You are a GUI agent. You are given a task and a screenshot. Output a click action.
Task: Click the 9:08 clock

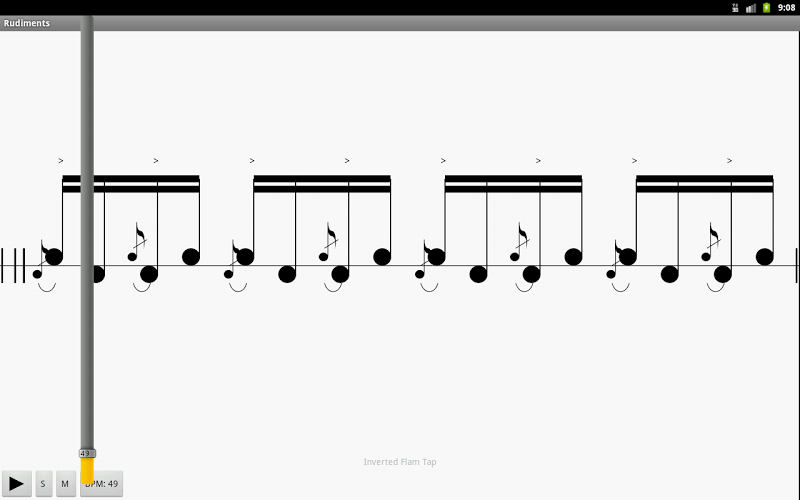tap(786, 8)
